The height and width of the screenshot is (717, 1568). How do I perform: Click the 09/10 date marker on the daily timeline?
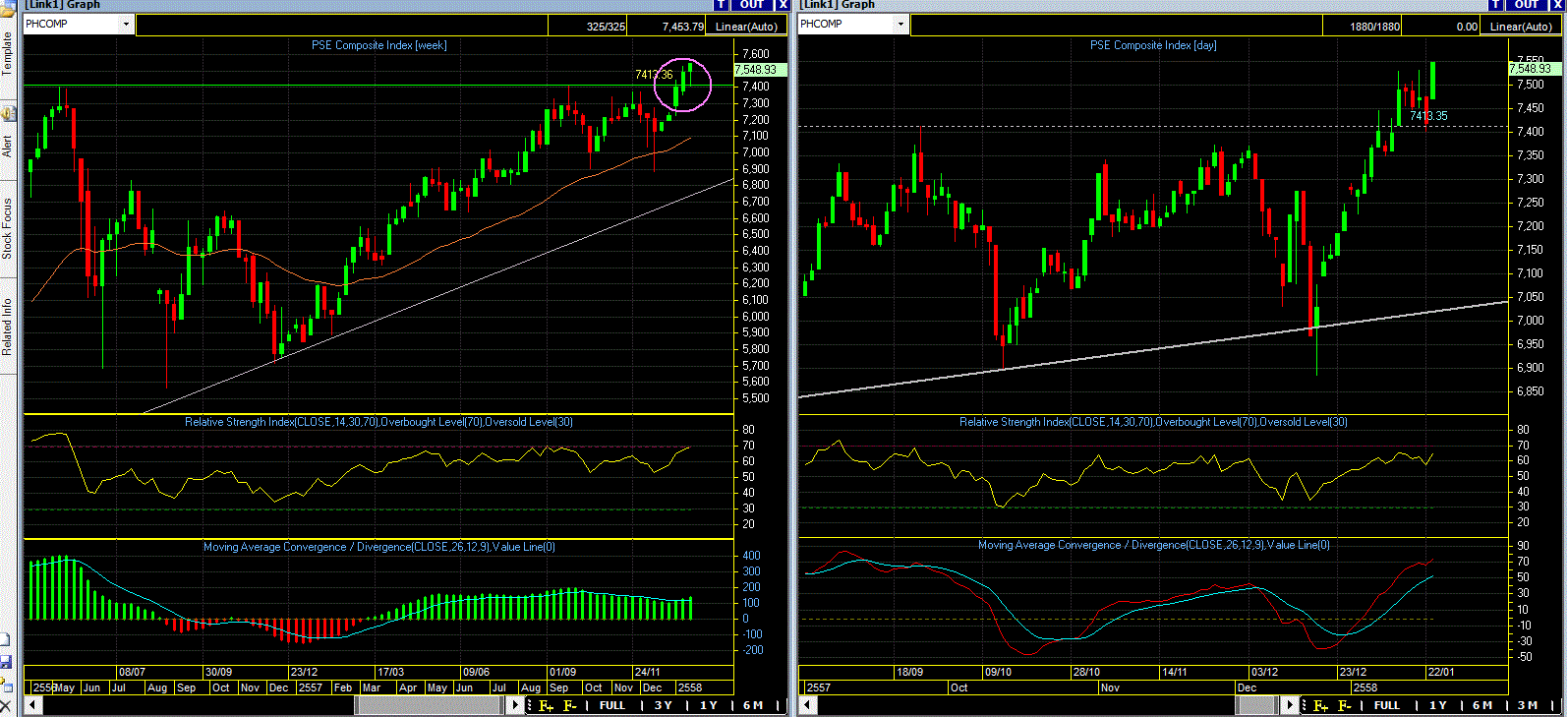998,673
